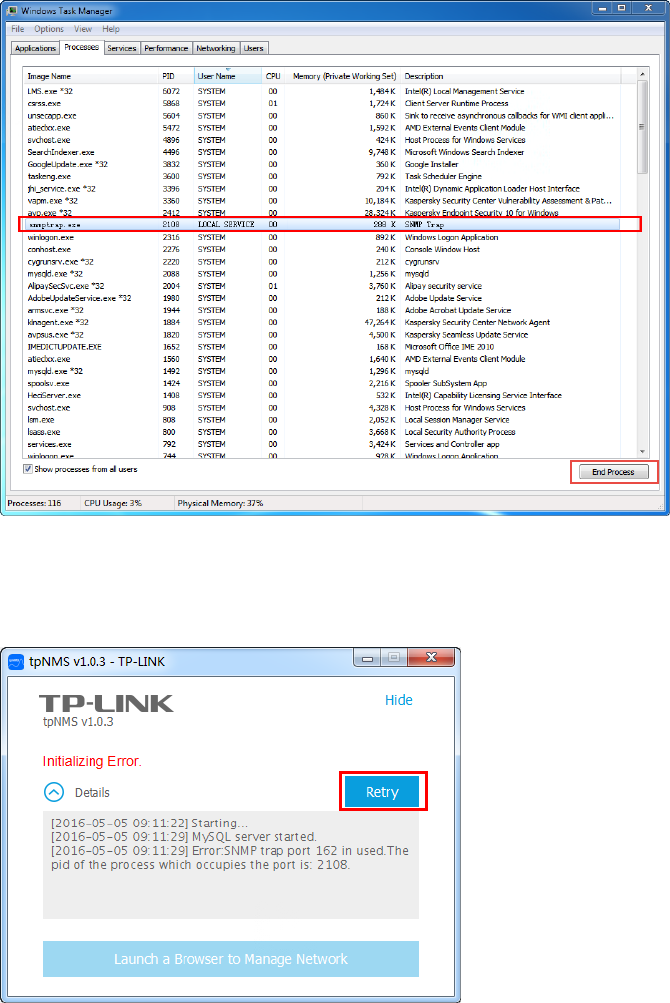670x1003 pixels.
Task: Switch to the Applications tab
Action: click(35, 48)
